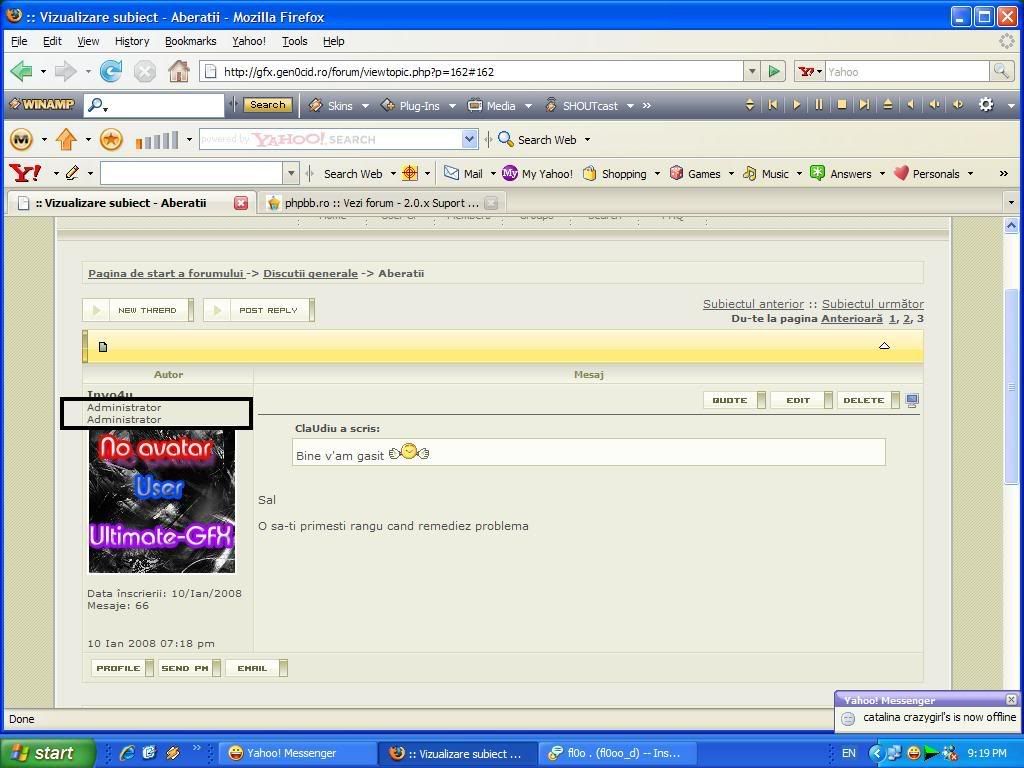This screenshot has width=1024, height=768.
Task: Open Winamp toolbar settings gear
Action: (986, 104)
